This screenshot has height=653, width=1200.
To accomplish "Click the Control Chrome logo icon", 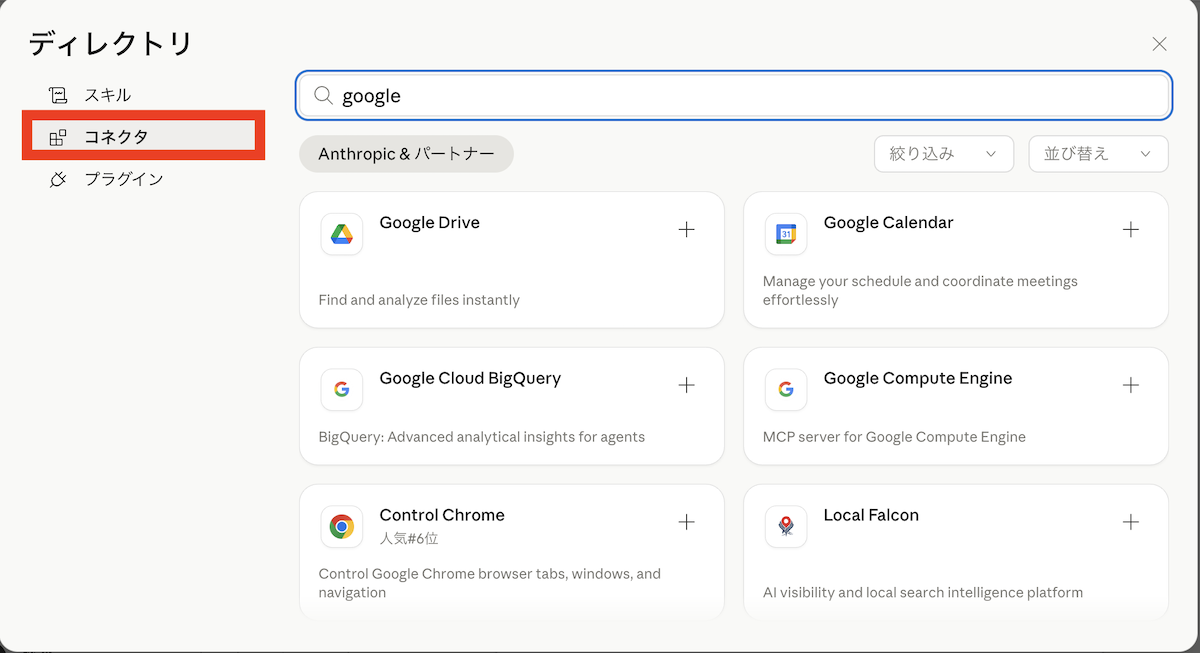I will [x=342, y=526].
